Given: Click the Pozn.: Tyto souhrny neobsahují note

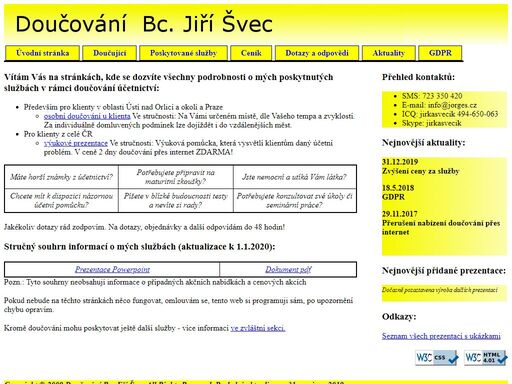Looking at the screenshot, I should [x=155, y=282].
